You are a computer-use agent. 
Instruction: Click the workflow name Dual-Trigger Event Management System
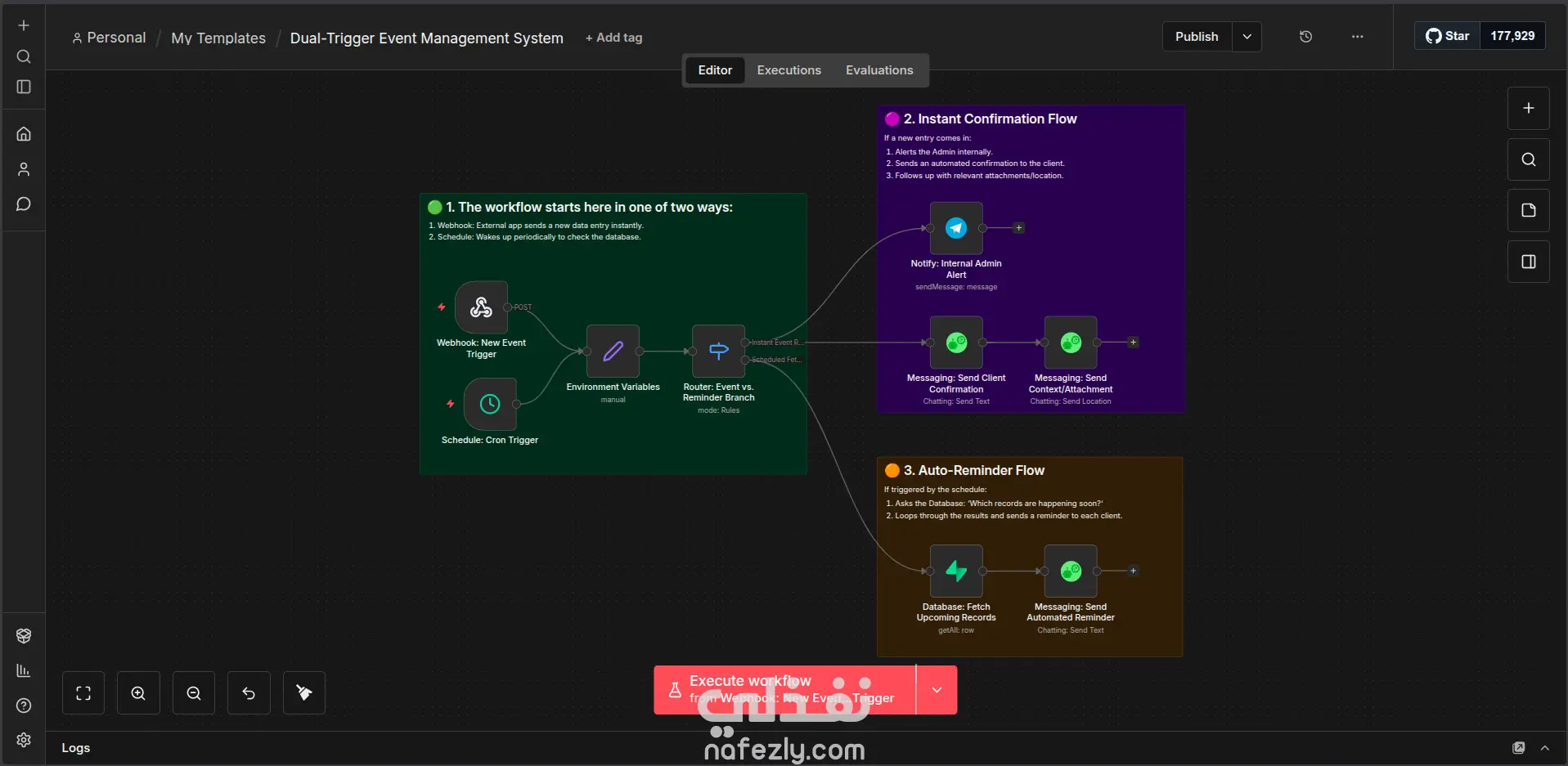click(x=427, y=38)
